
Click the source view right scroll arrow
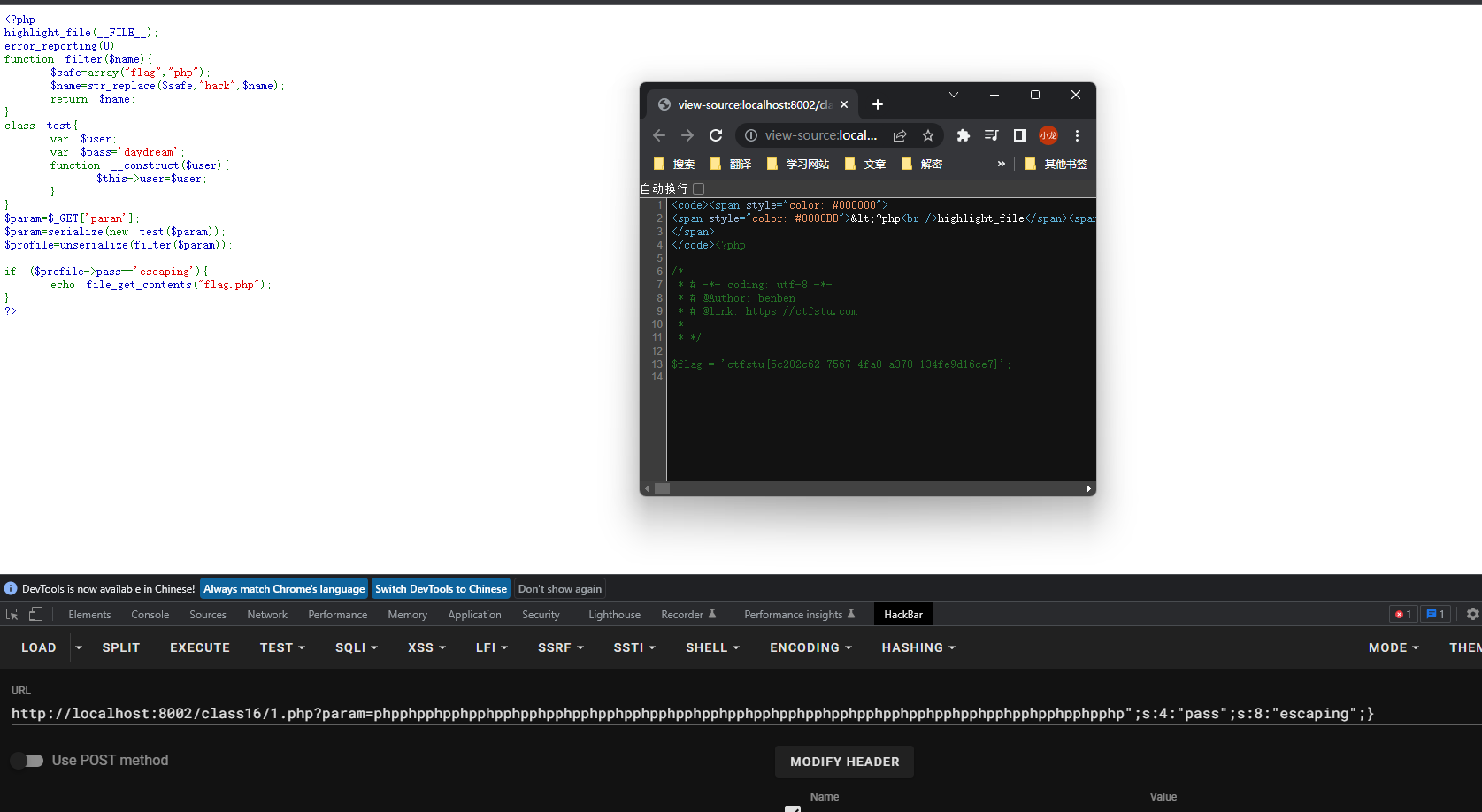1089,488
